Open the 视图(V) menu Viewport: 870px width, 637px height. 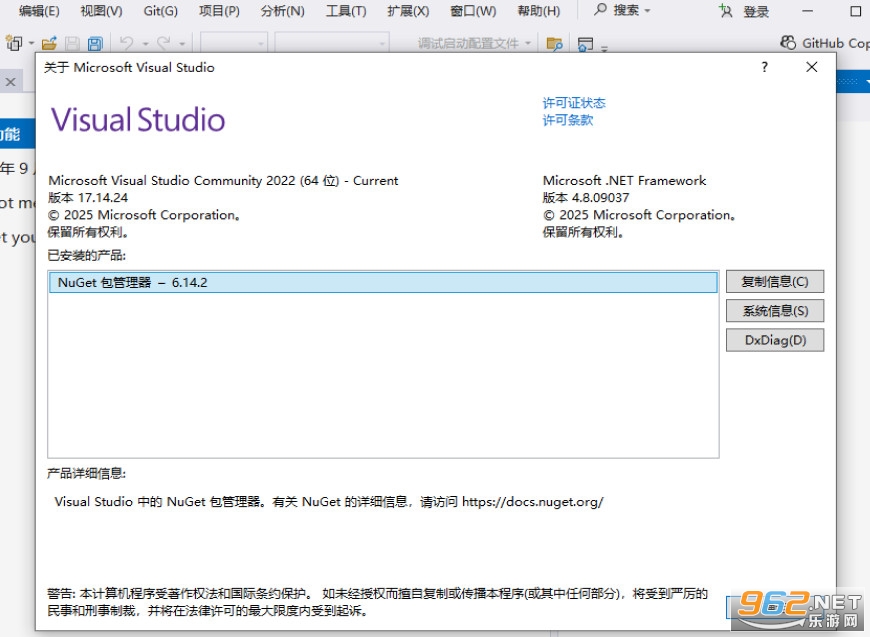101,11
